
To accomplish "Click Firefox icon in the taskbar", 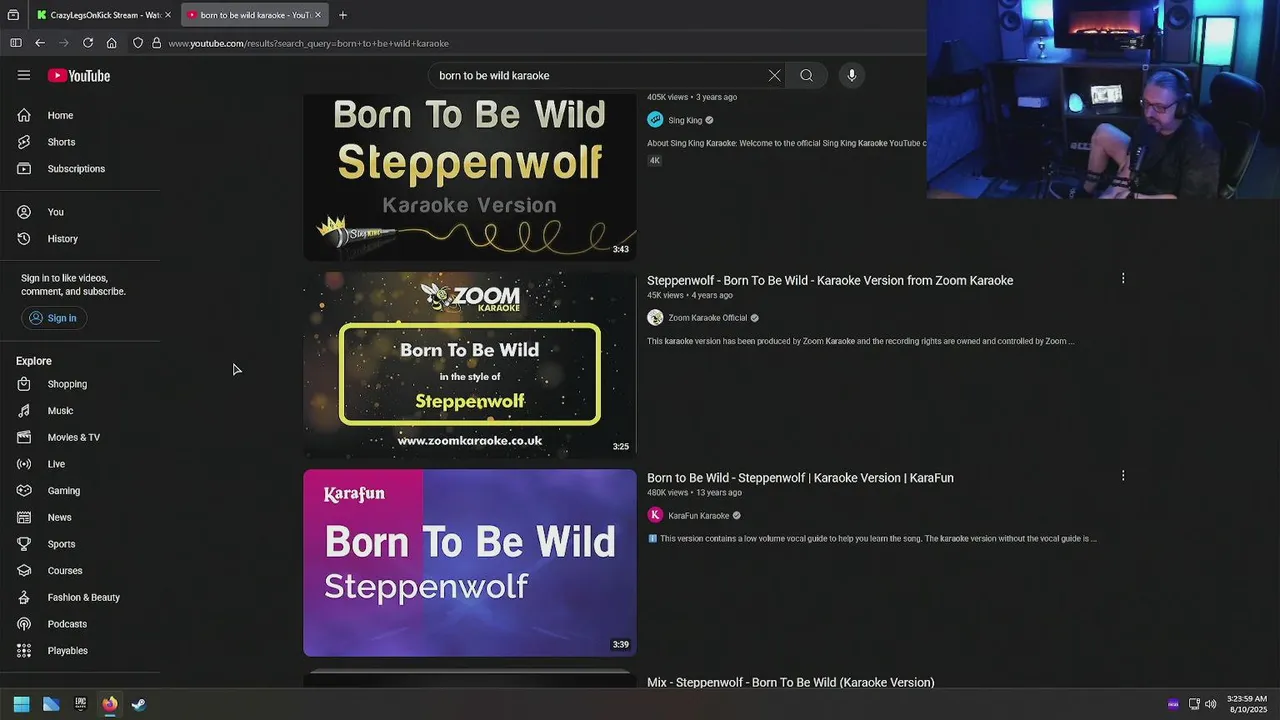I will [109, 704].
